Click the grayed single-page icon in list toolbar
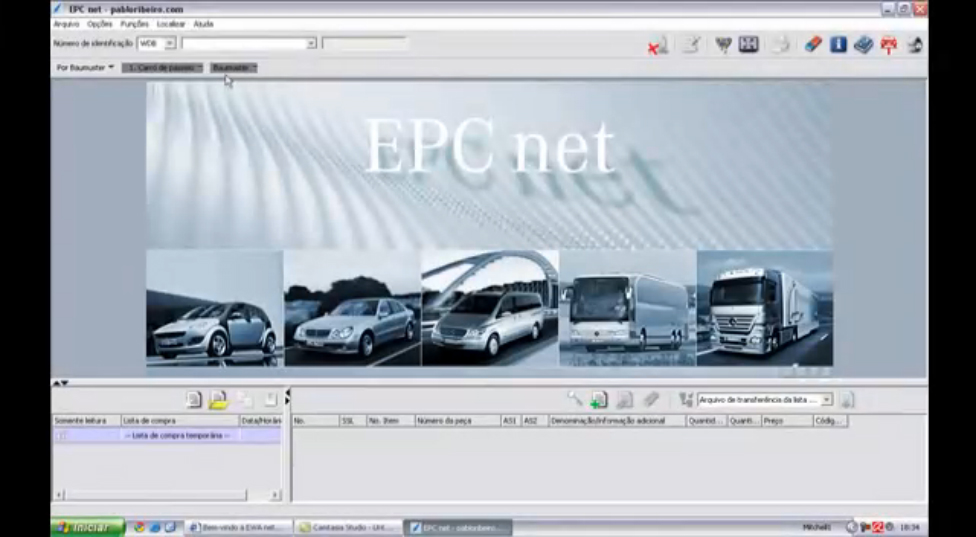The width and height of the screenshot is (976, 537). pyautogui.click(x=270, y=399)
